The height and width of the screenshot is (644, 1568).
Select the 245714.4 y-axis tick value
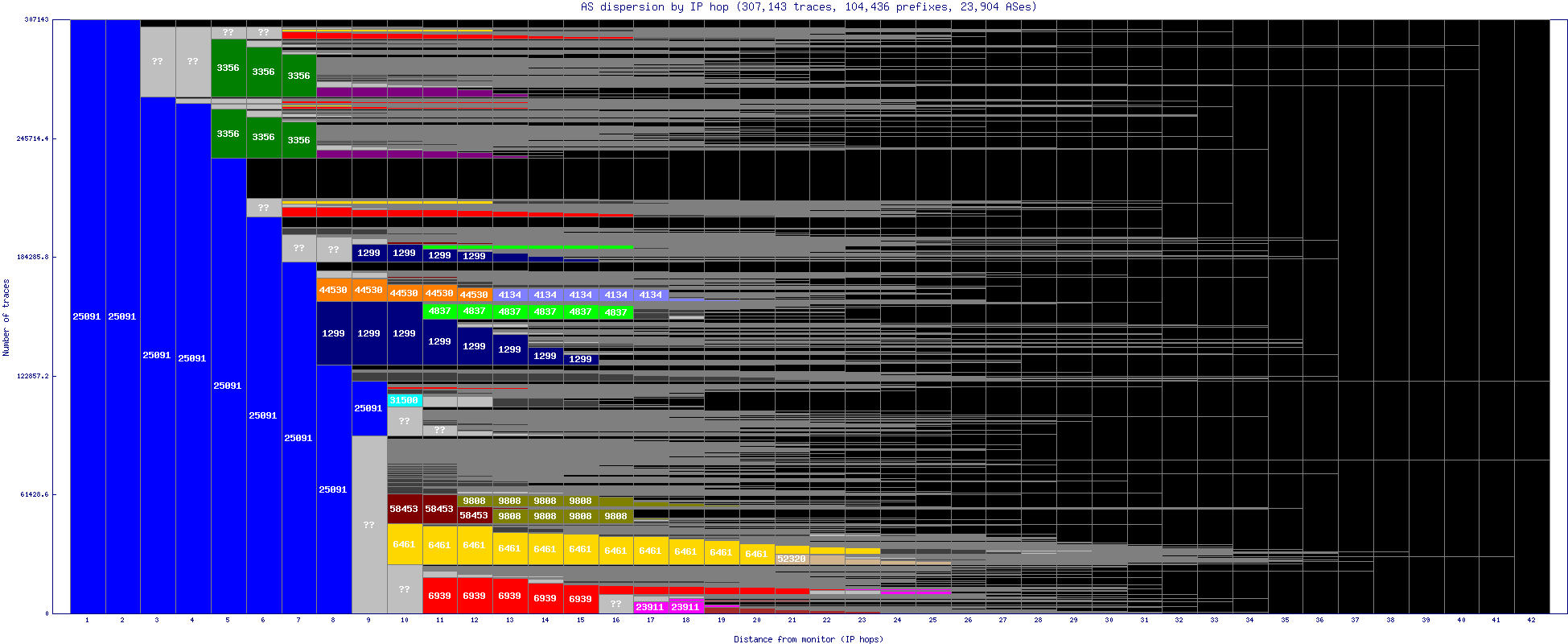pos(33,138)
